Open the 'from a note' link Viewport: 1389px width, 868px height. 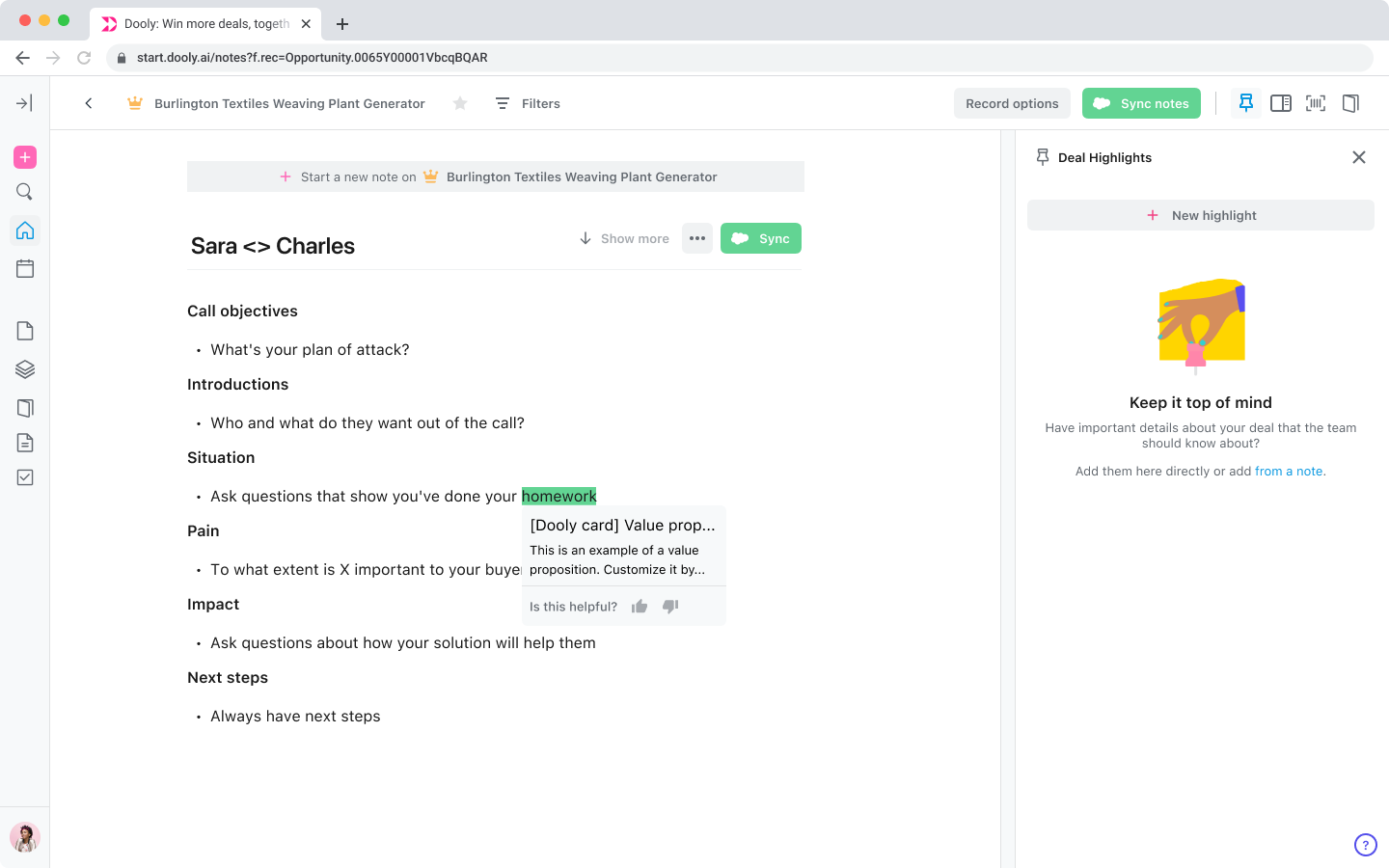click(x=1290, y=472)
